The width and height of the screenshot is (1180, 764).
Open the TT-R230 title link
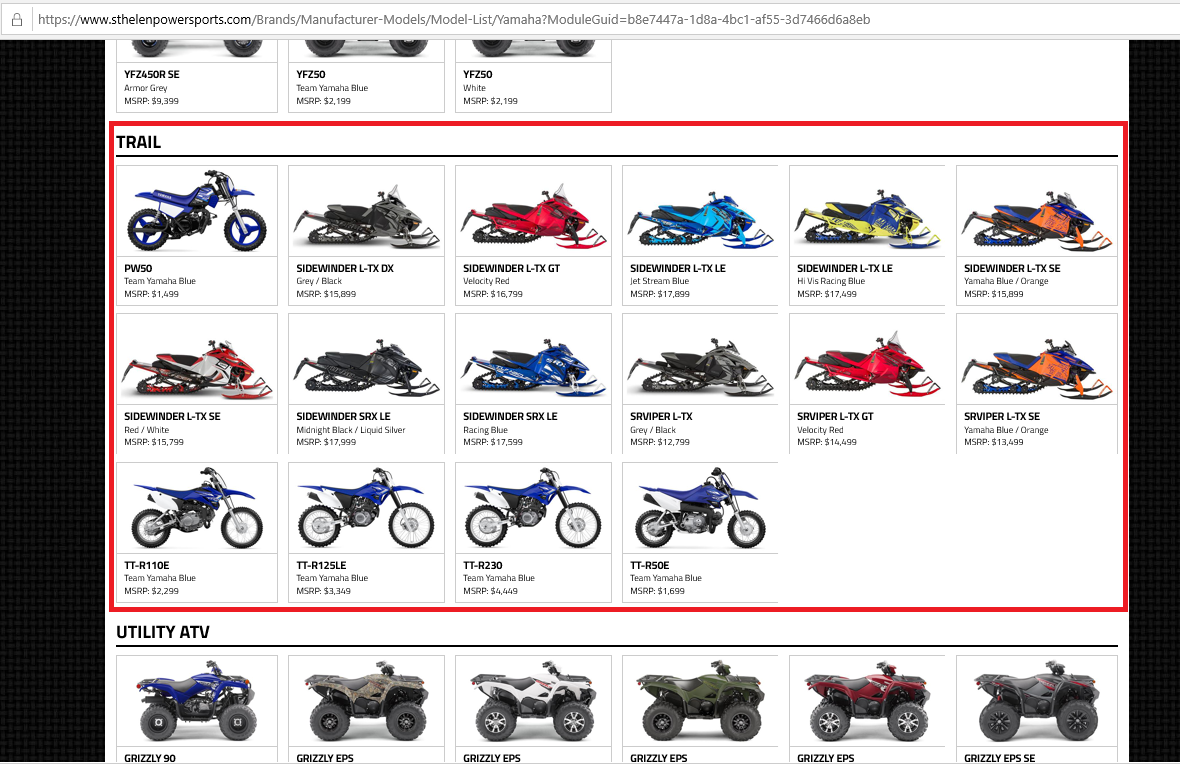482,565
